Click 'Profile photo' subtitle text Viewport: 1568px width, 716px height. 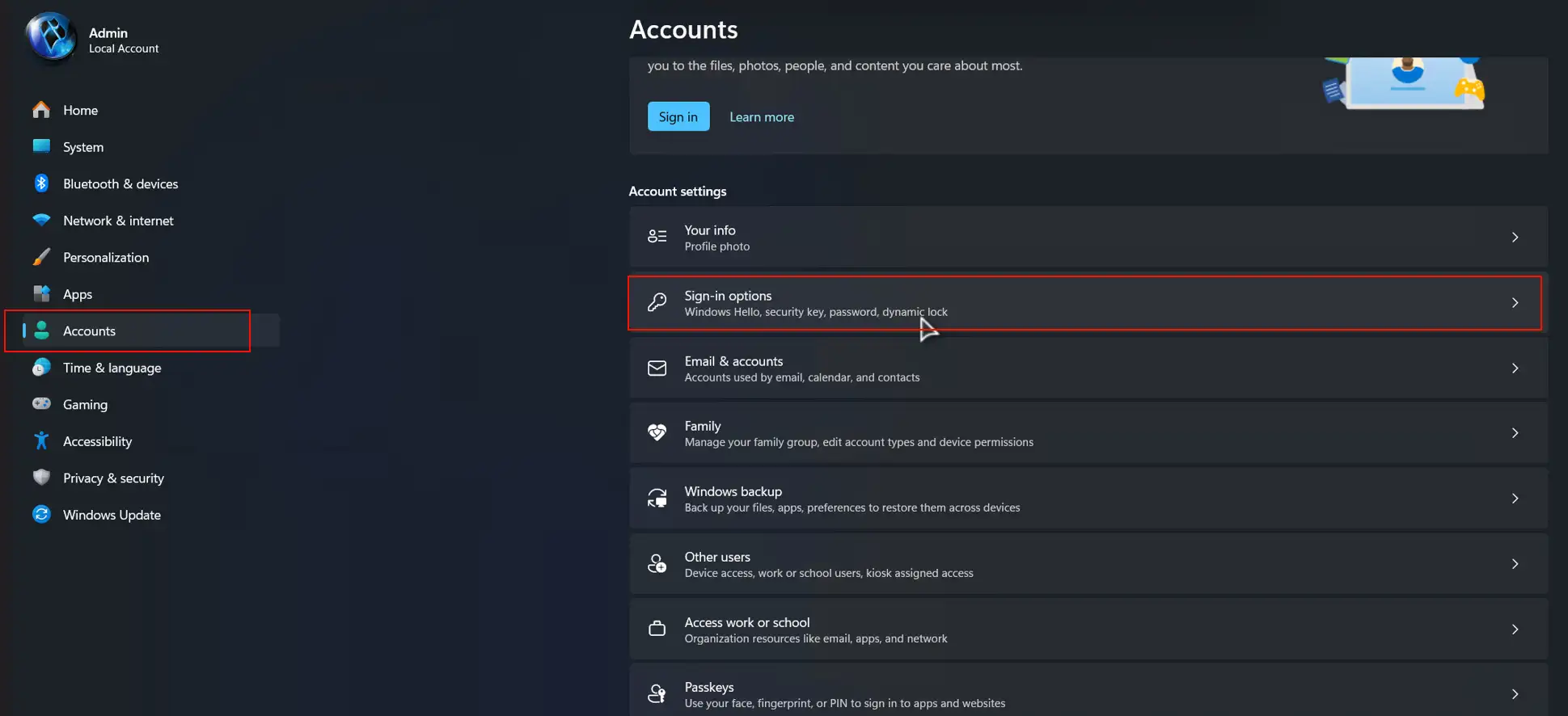(717, 246)
